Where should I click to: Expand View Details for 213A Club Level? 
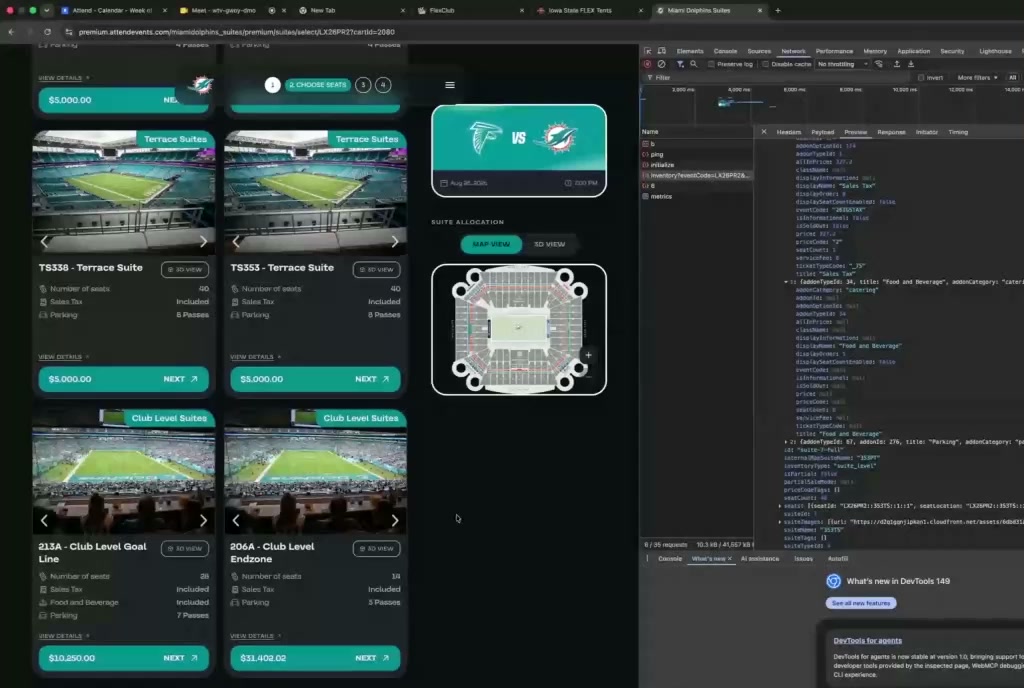(64, 636)
